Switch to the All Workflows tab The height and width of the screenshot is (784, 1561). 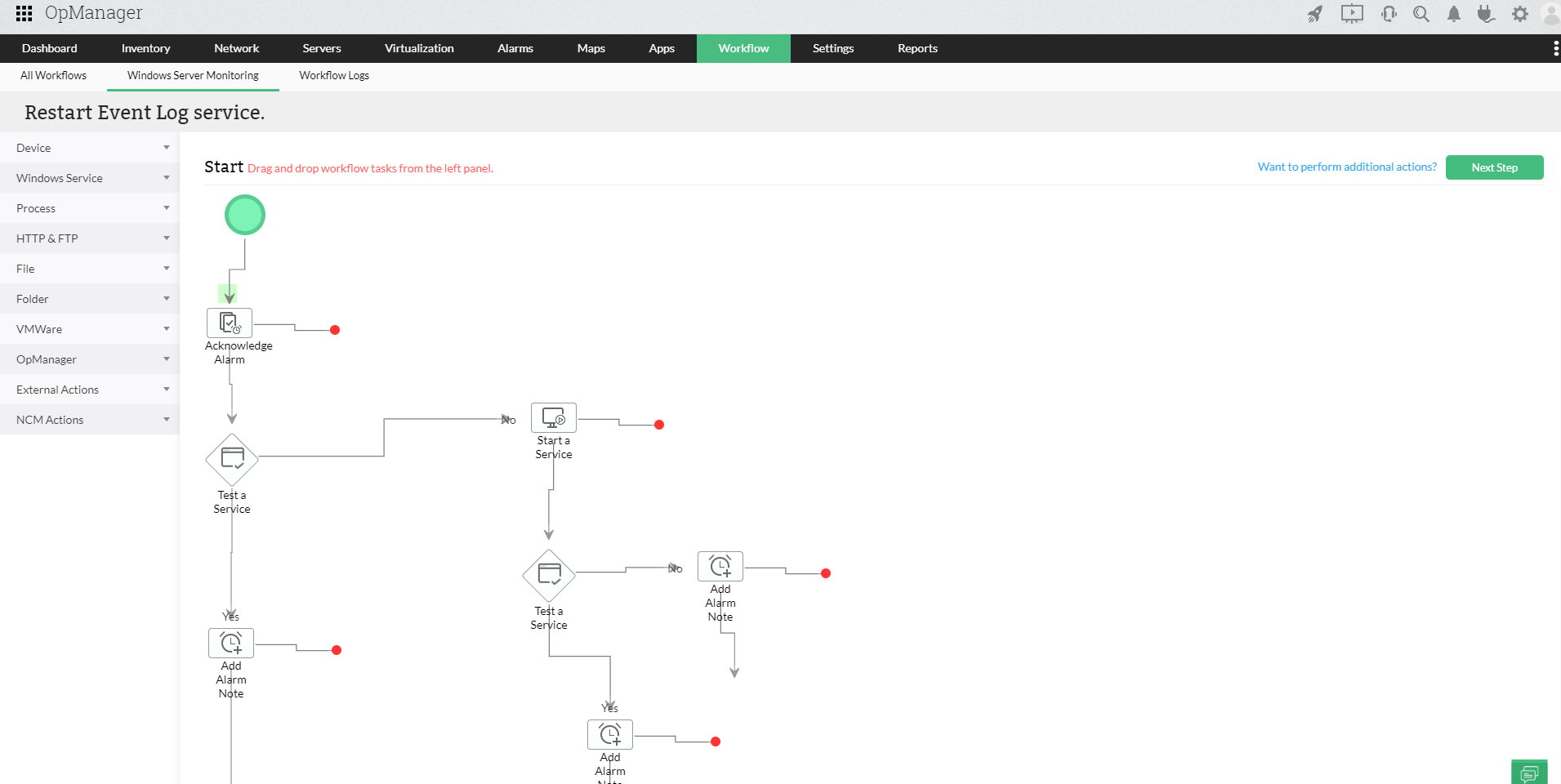(x=53, y=76)
